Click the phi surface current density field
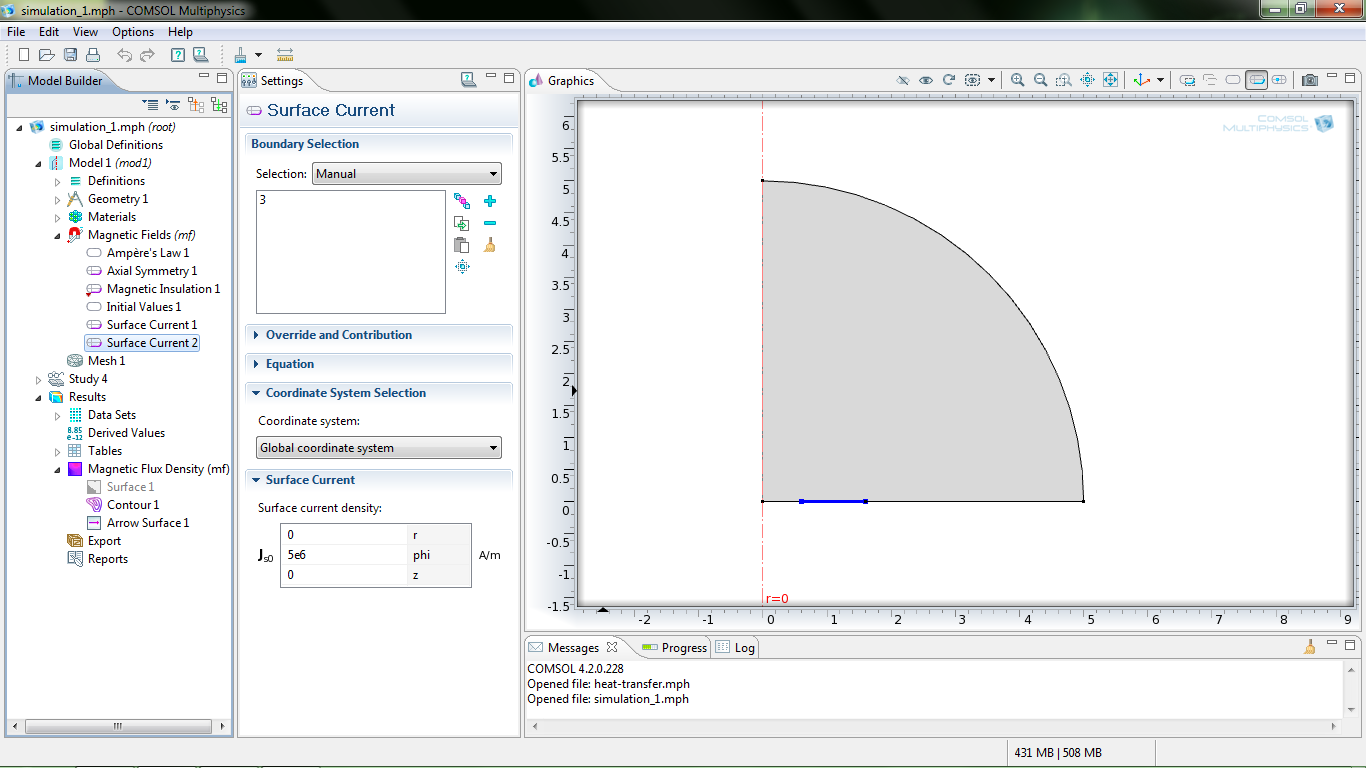This screenshot has width=1366, height=768. click(344, 554)
